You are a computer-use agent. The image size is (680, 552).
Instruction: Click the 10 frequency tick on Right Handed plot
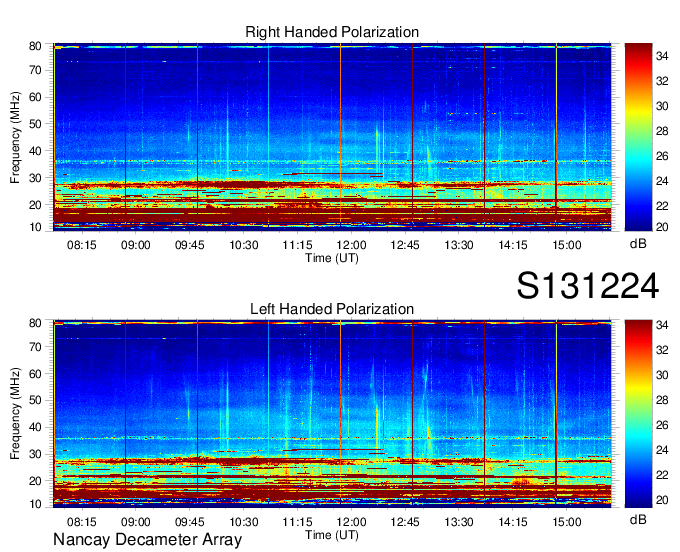[x=35, y=227]
